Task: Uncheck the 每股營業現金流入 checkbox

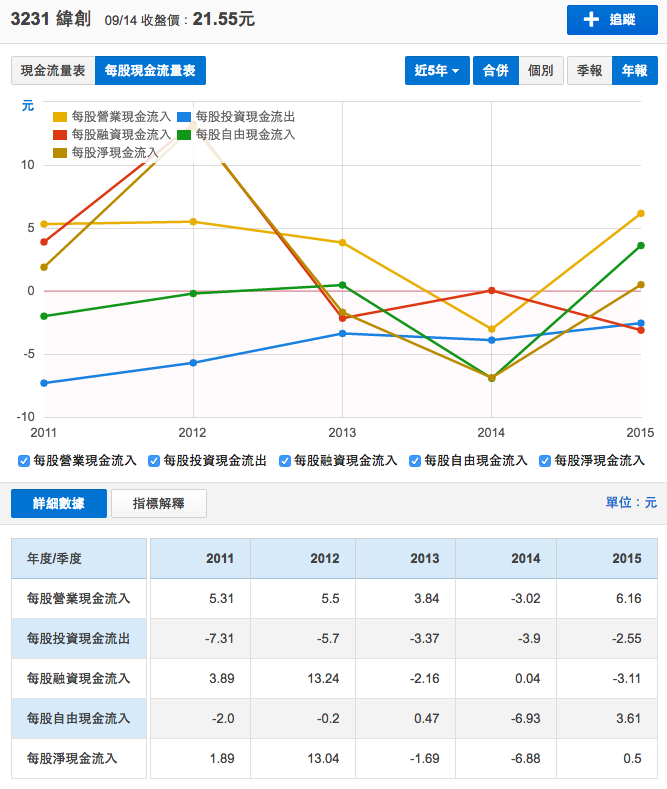Action: pos(24,461)
